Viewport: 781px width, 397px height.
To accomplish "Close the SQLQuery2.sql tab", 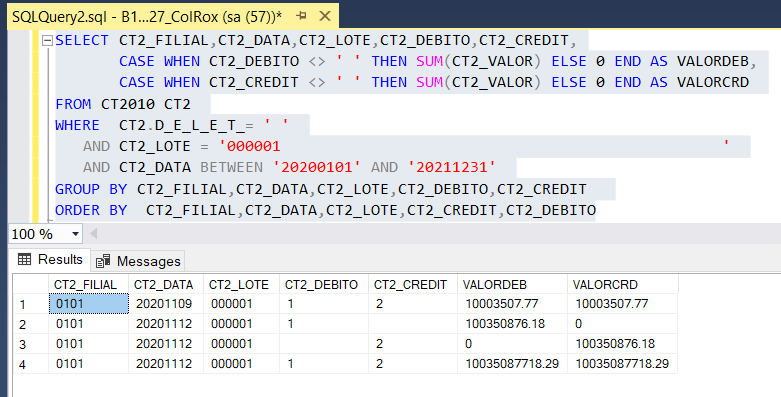I will pyautogui.click(x=325, y=16).
